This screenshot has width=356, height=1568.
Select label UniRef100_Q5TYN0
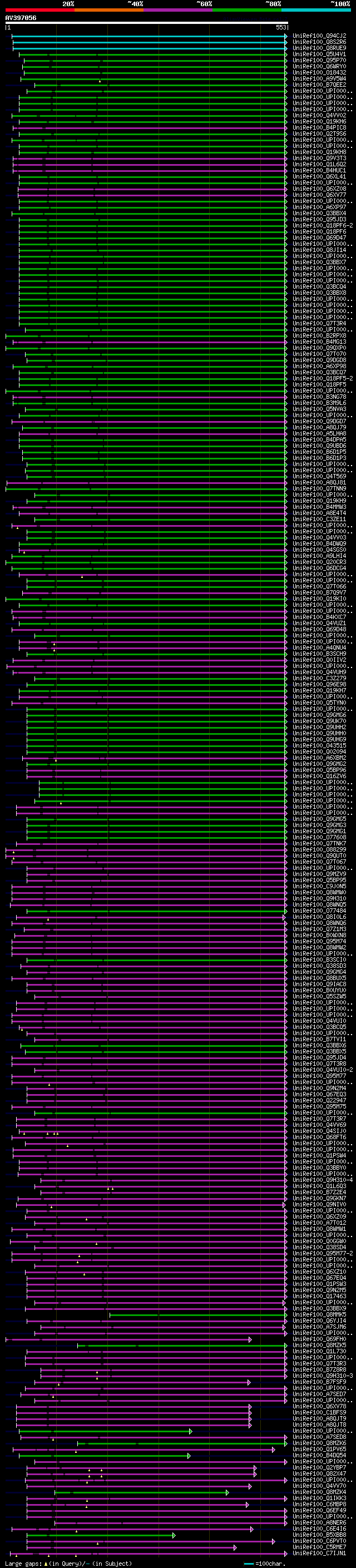(319, 703)
